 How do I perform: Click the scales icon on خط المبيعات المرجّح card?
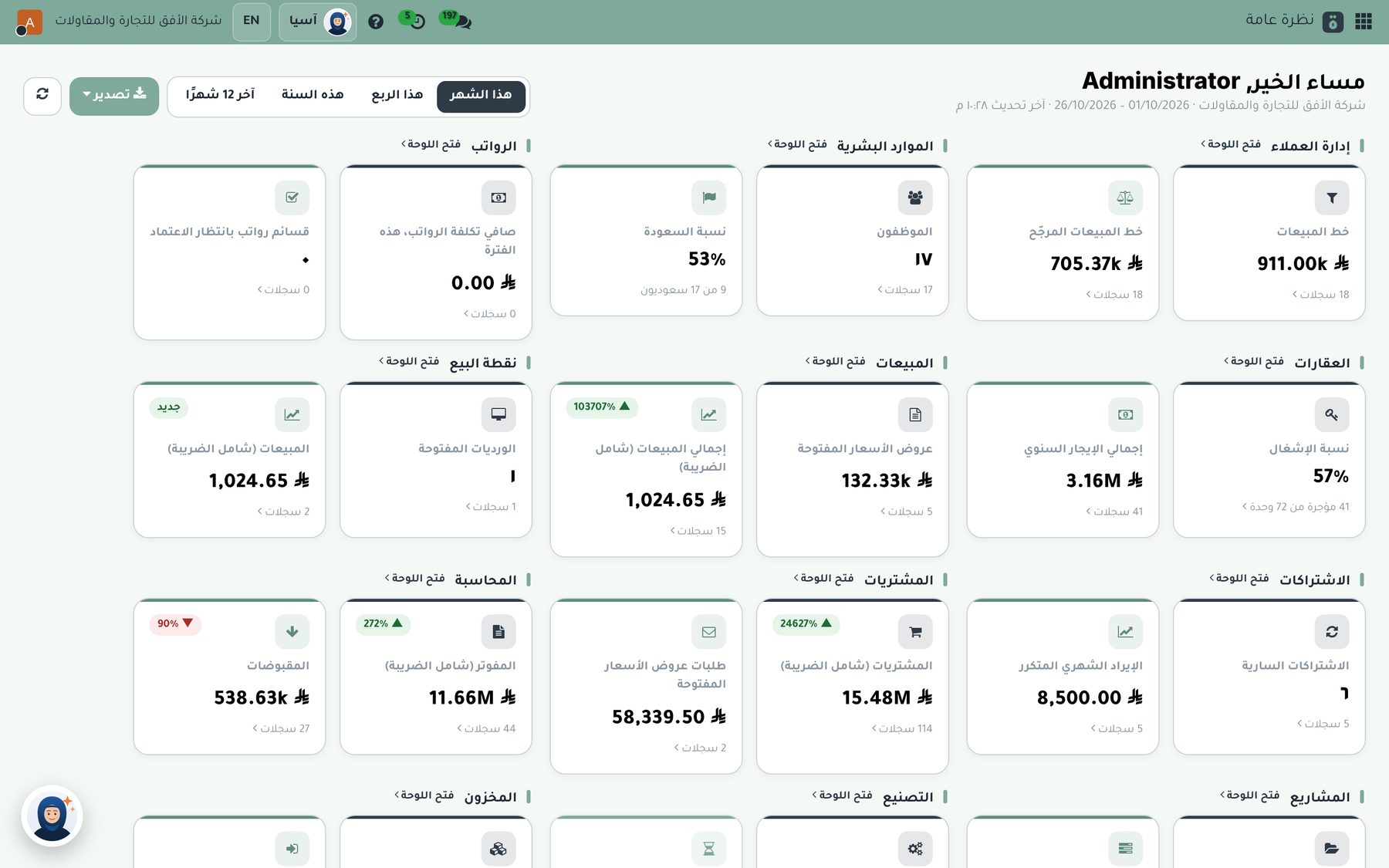pyautogui.click(x=1125, y=198)
